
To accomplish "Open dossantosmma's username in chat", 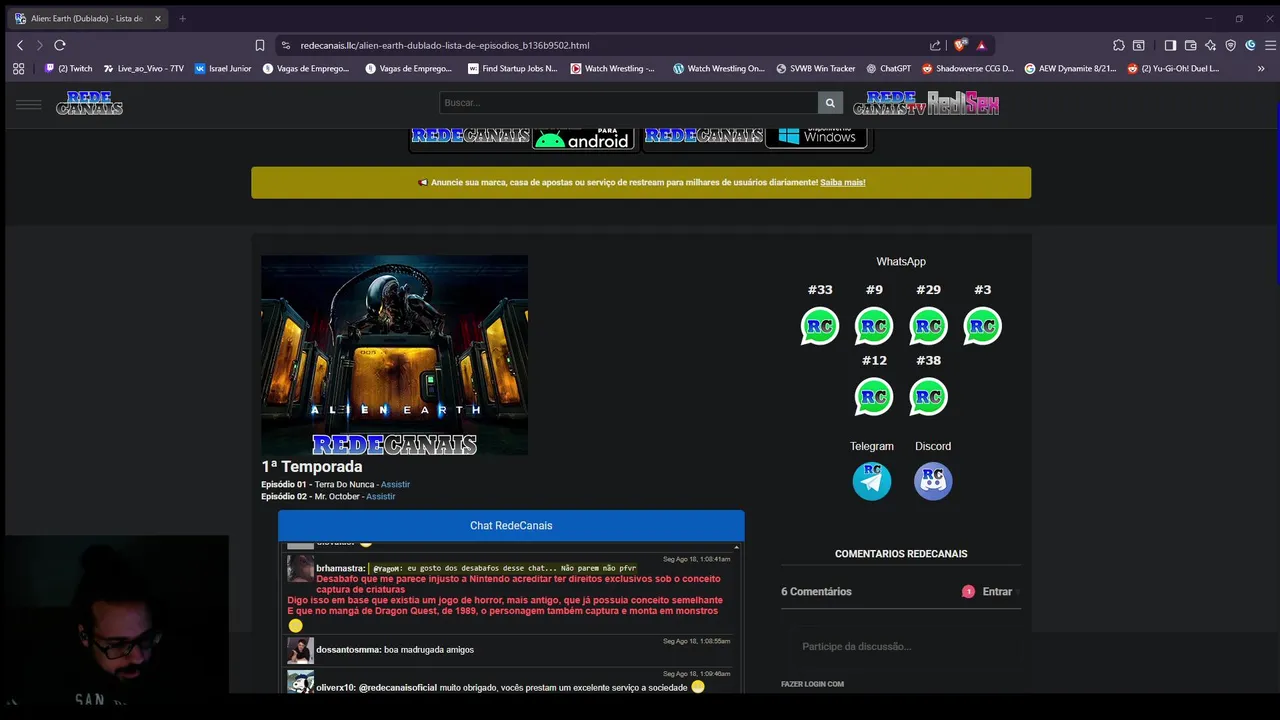I will pyautogui.click(x=348, y=650).
